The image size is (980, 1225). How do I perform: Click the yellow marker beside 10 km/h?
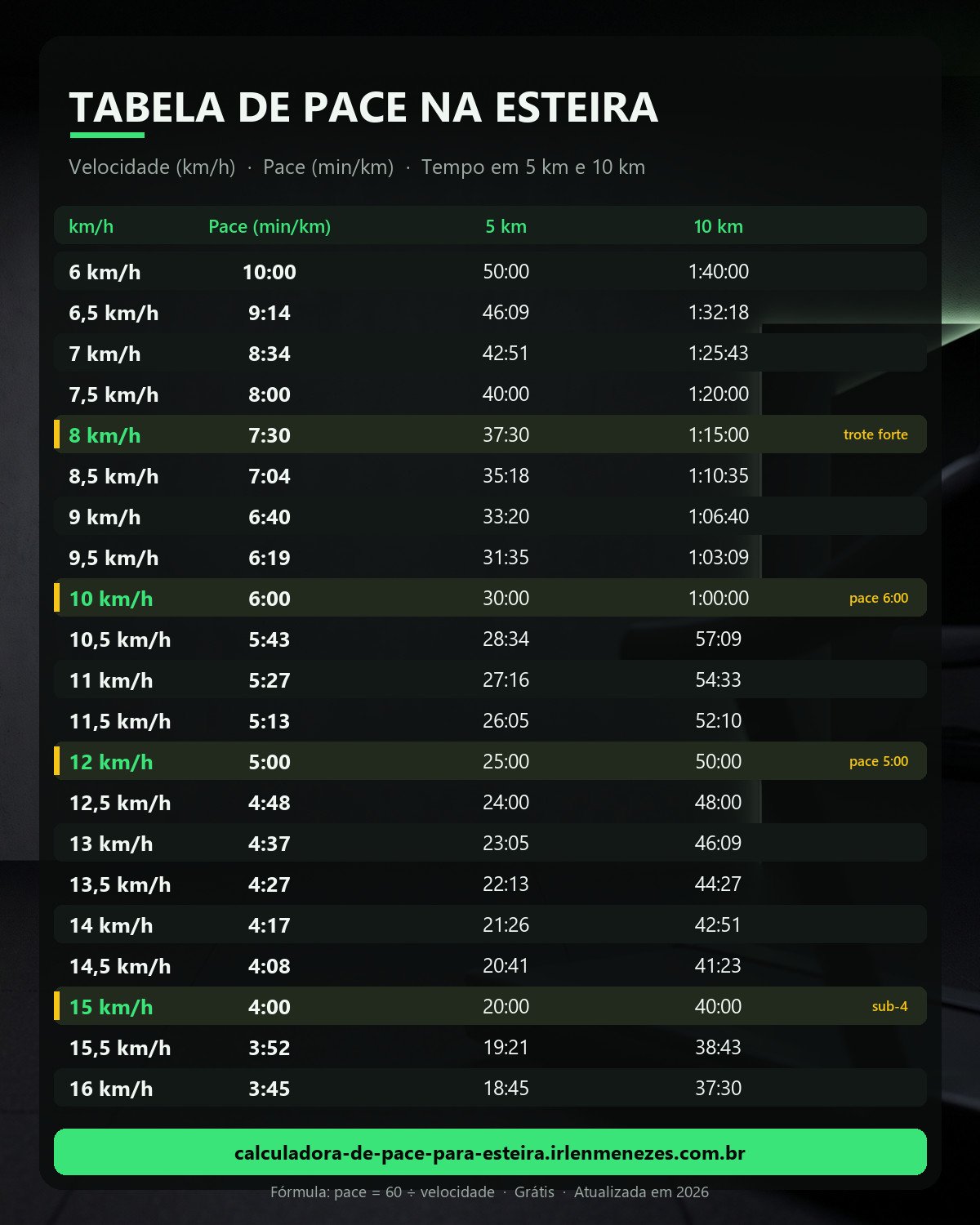56,598
